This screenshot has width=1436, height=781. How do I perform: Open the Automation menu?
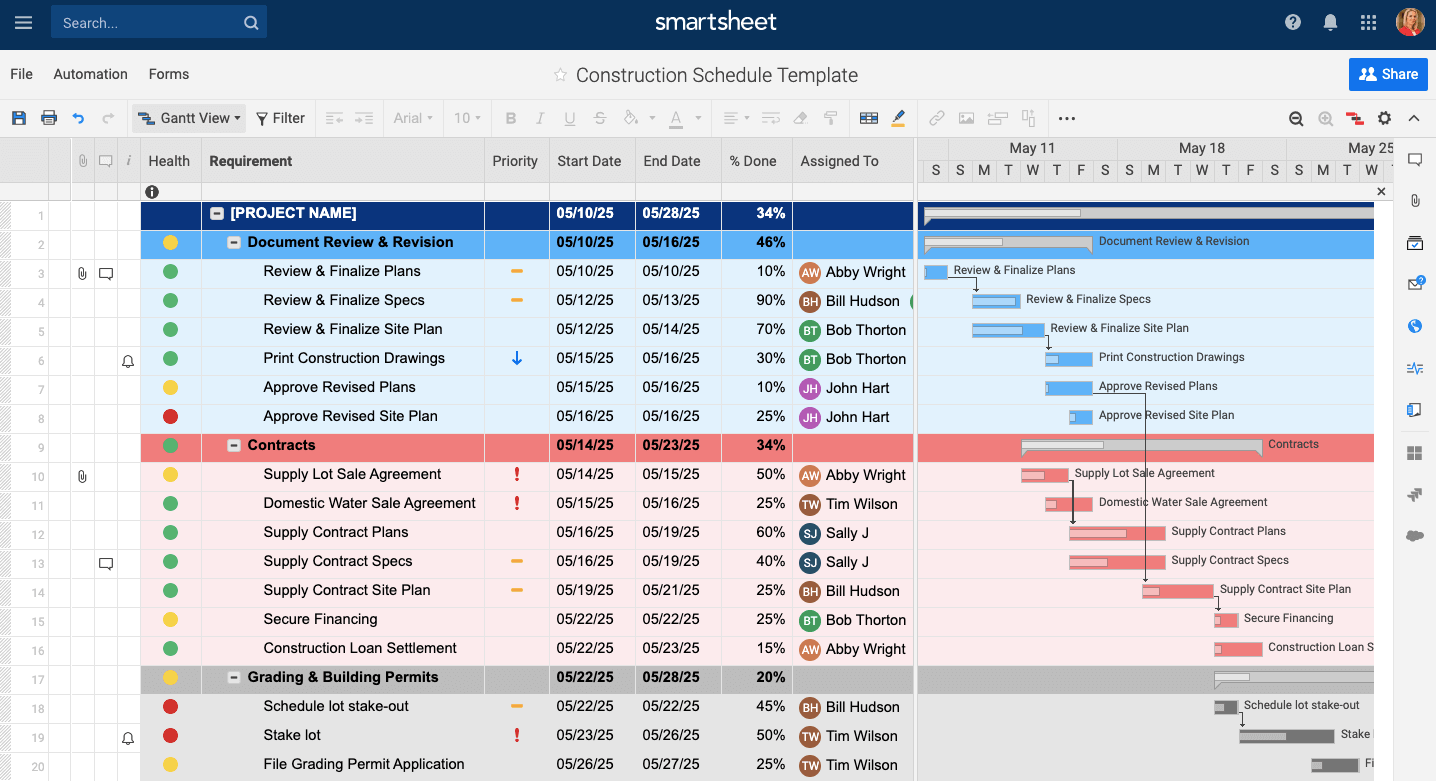click(x=91, y=74)
